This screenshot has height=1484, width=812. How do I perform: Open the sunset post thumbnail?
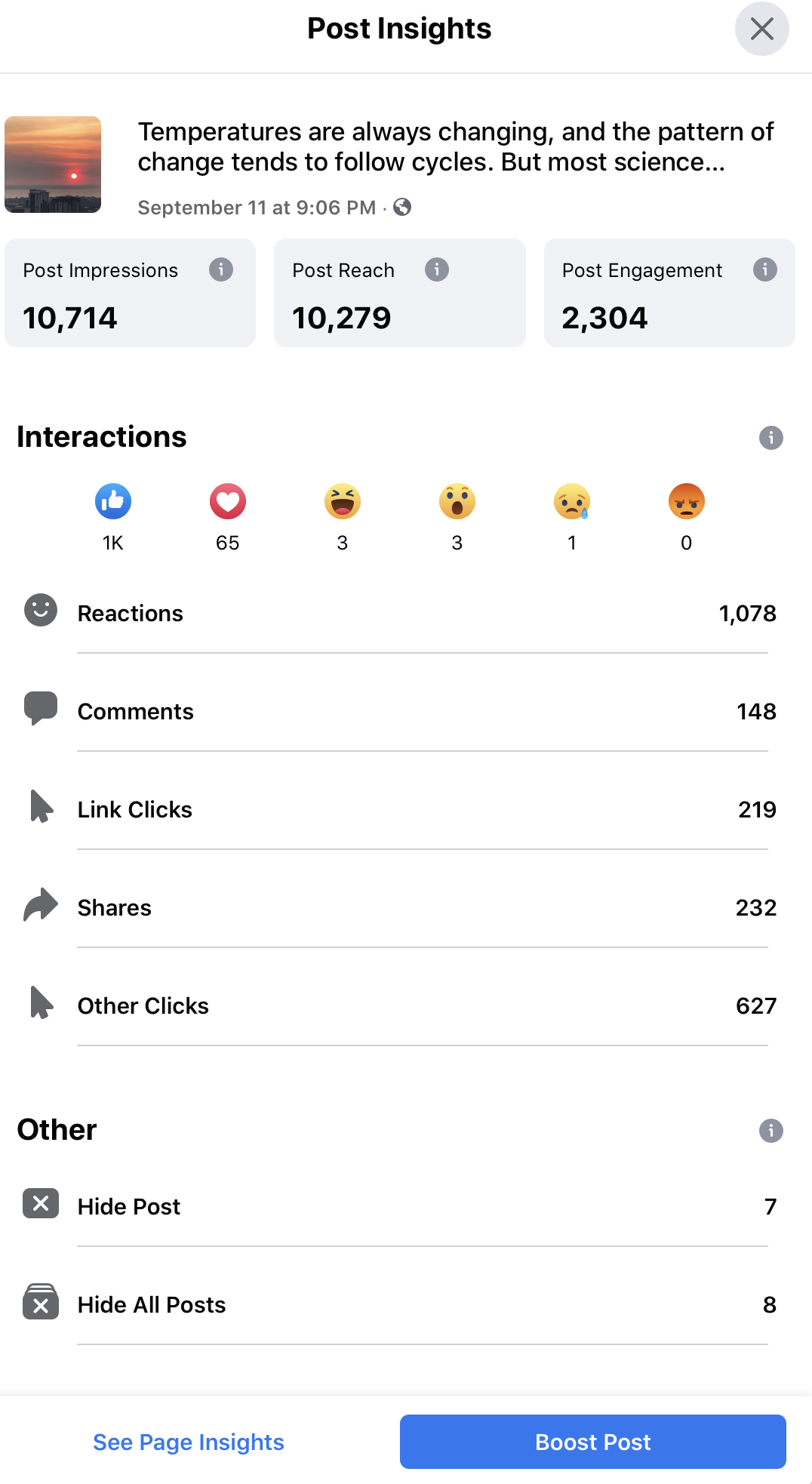53,165
